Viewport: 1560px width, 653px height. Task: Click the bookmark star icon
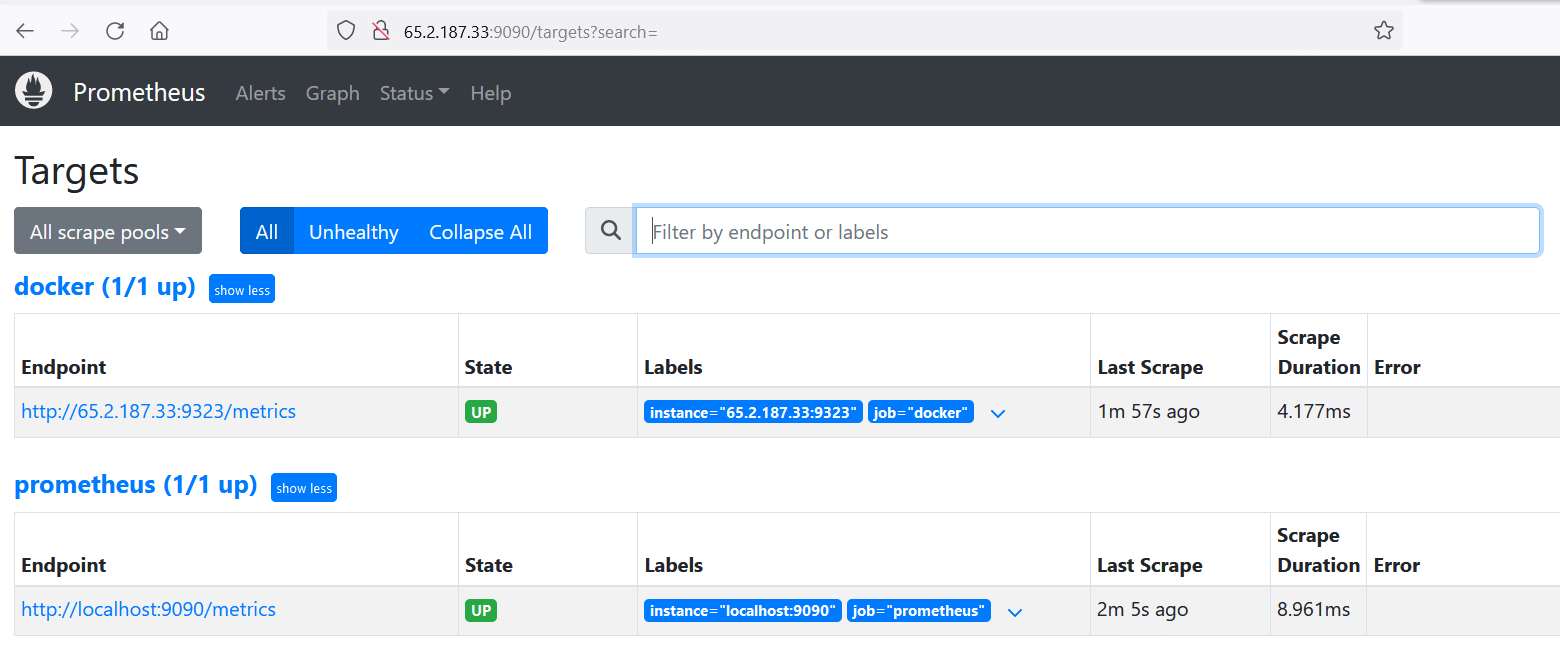1384,30
